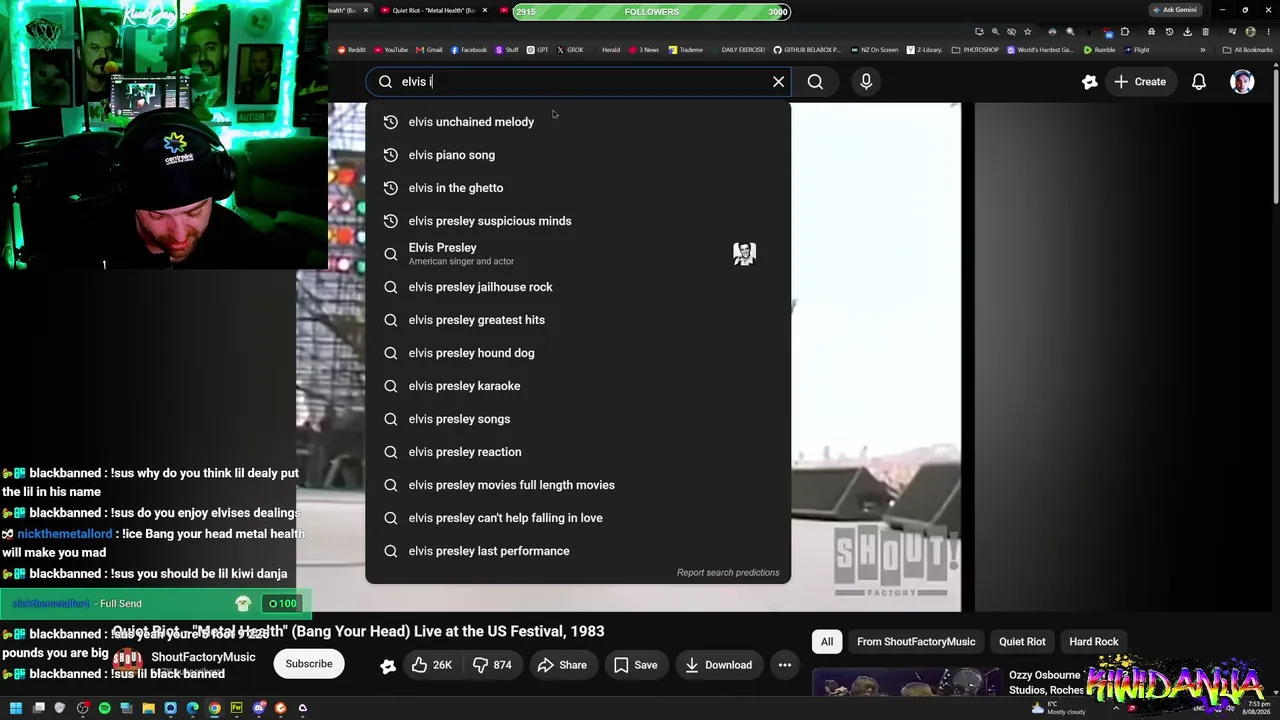Focus the search field containing 'elvis i'
Screen dimensions: 1280x720
578,82
